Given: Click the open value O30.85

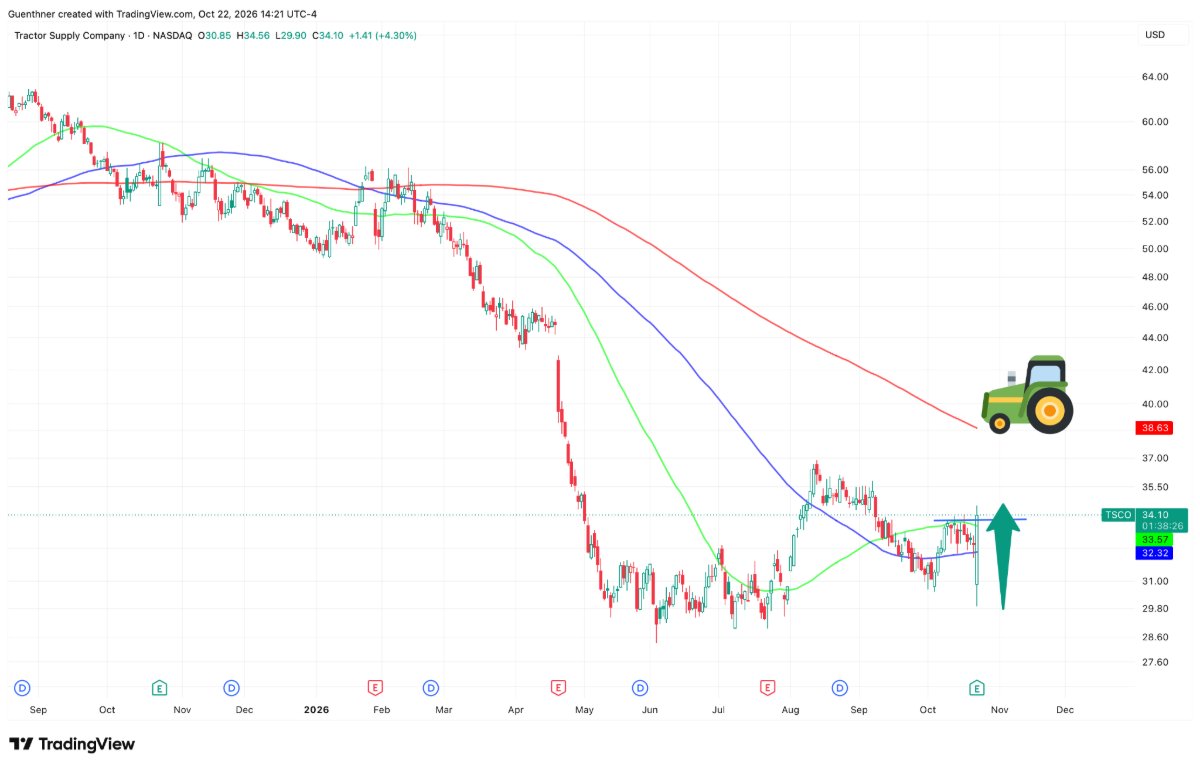Looking at the screenshot, I should pyautogui.click(x=214, y=36).
